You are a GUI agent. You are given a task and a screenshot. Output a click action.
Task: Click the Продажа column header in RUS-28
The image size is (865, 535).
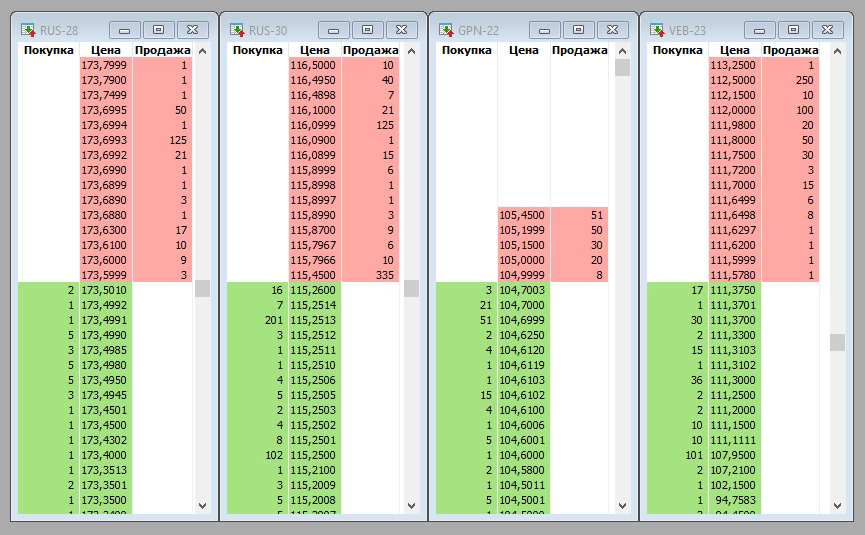click(x=163, y=50)
